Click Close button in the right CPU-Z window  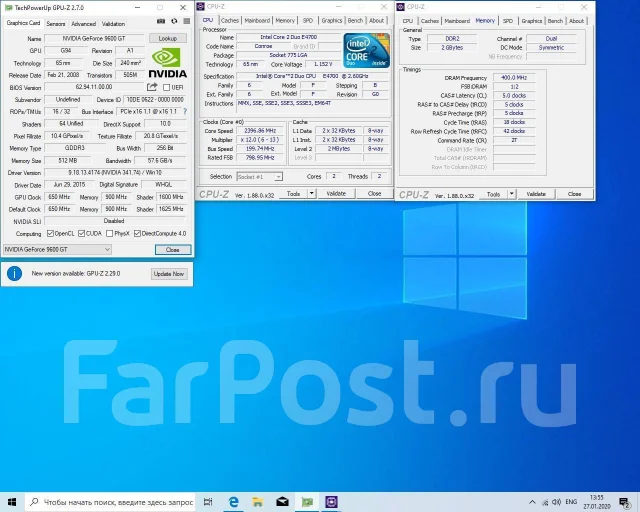[x=574, y=194]
